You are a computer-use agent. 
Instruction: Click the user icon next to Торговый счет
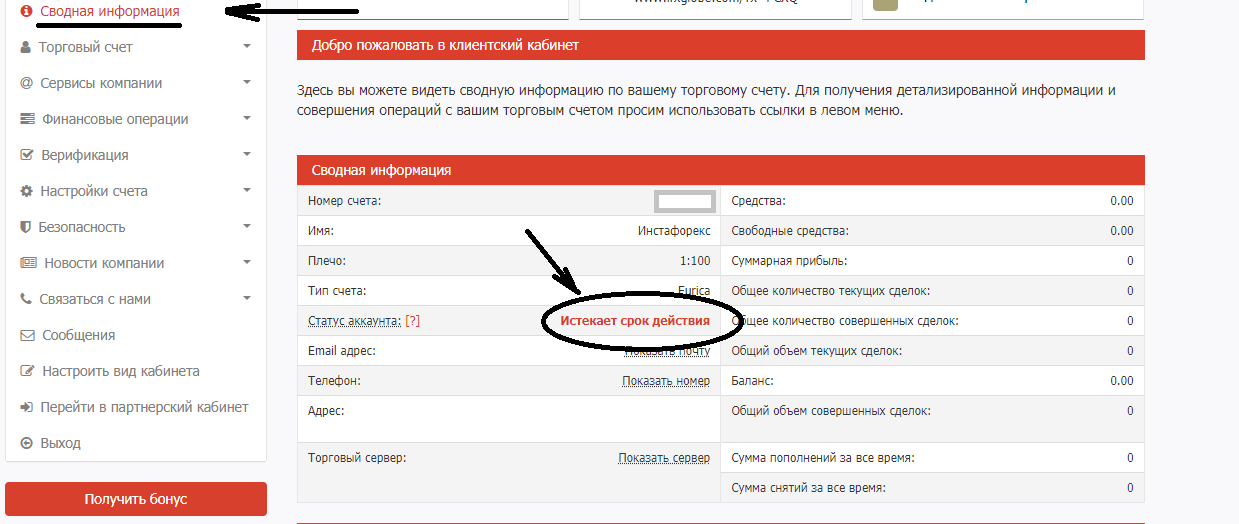pos(26,47)
